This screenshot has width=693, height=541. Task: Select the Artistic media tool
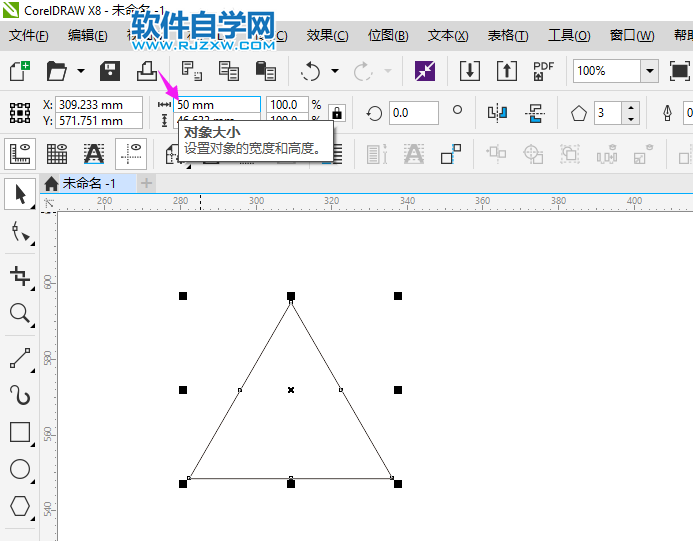pyautogui.click(x=20, y=395)
